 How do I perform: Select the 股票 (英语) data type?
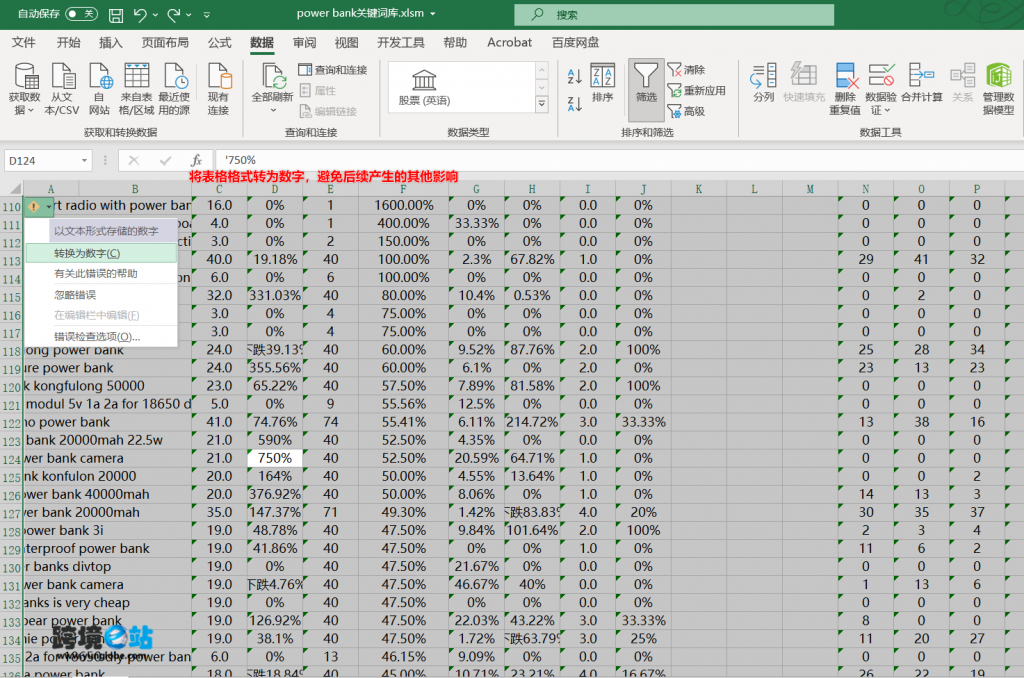[x=424, y=88]
